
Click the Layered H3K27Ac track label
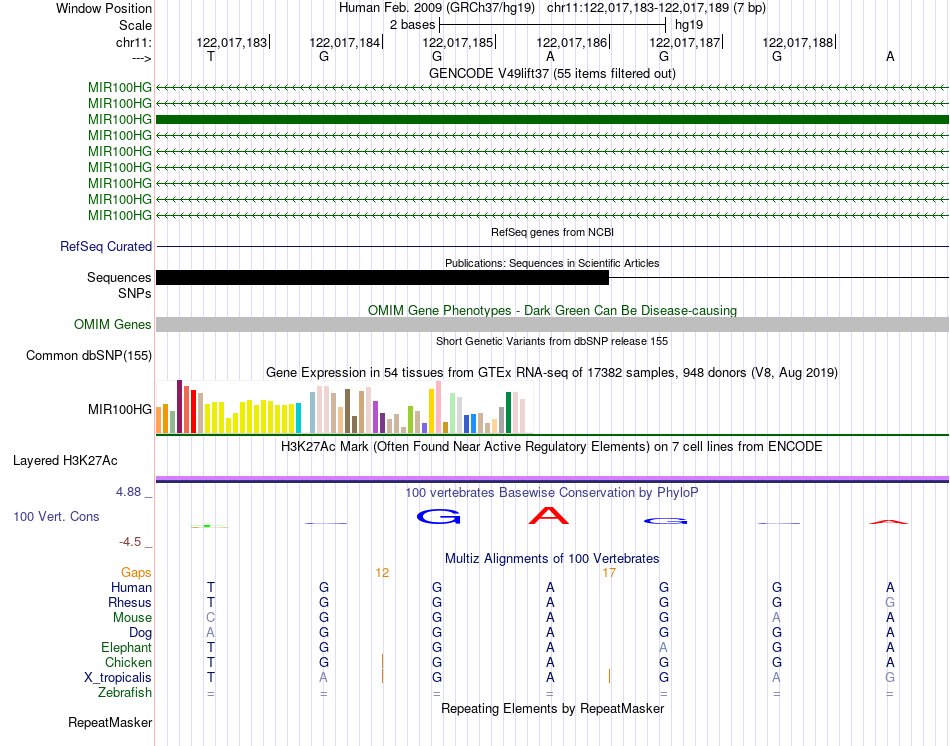pyautogui.click(x=65, y=461)
